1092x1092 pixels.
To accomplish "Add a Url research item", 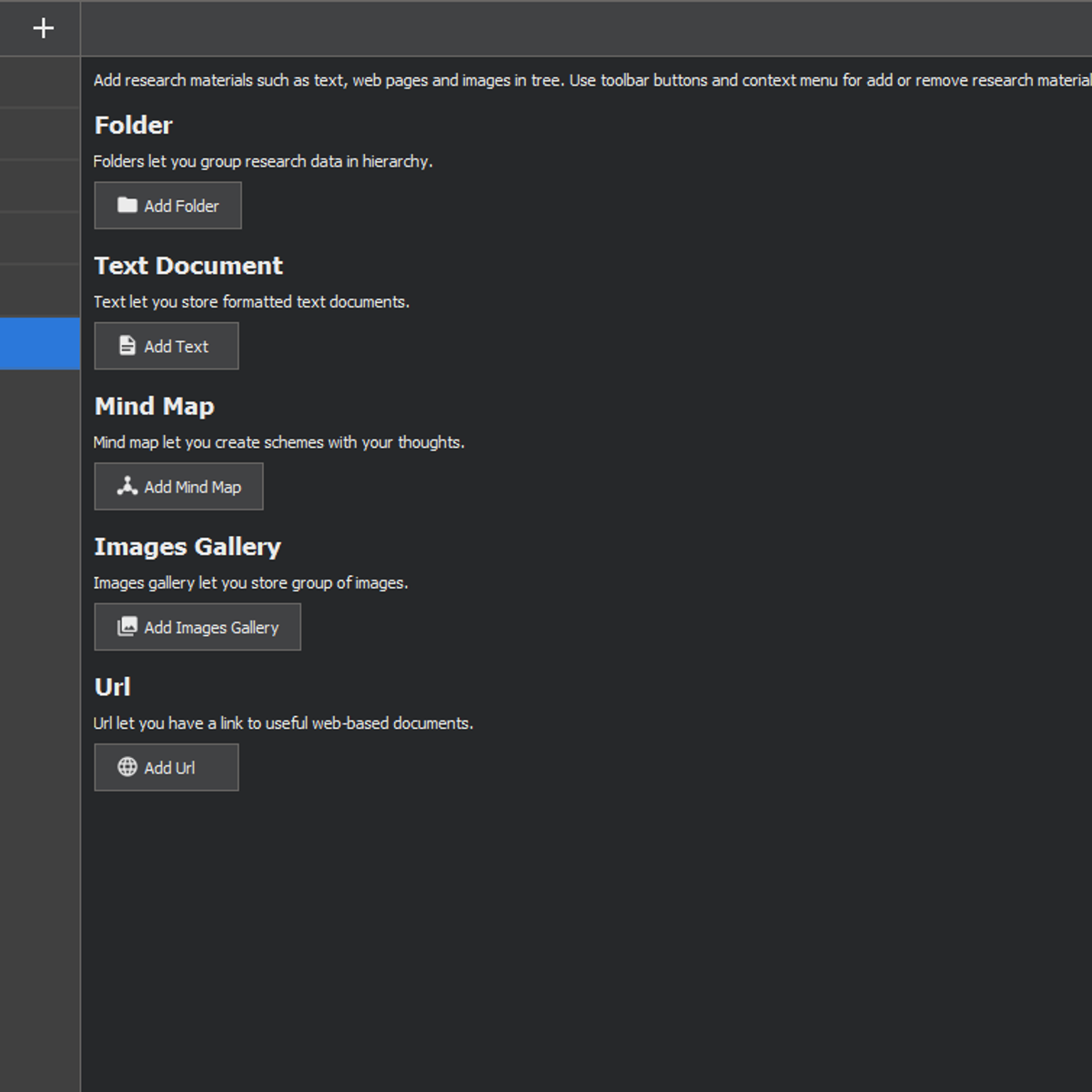I will click(x=167, y=767).
